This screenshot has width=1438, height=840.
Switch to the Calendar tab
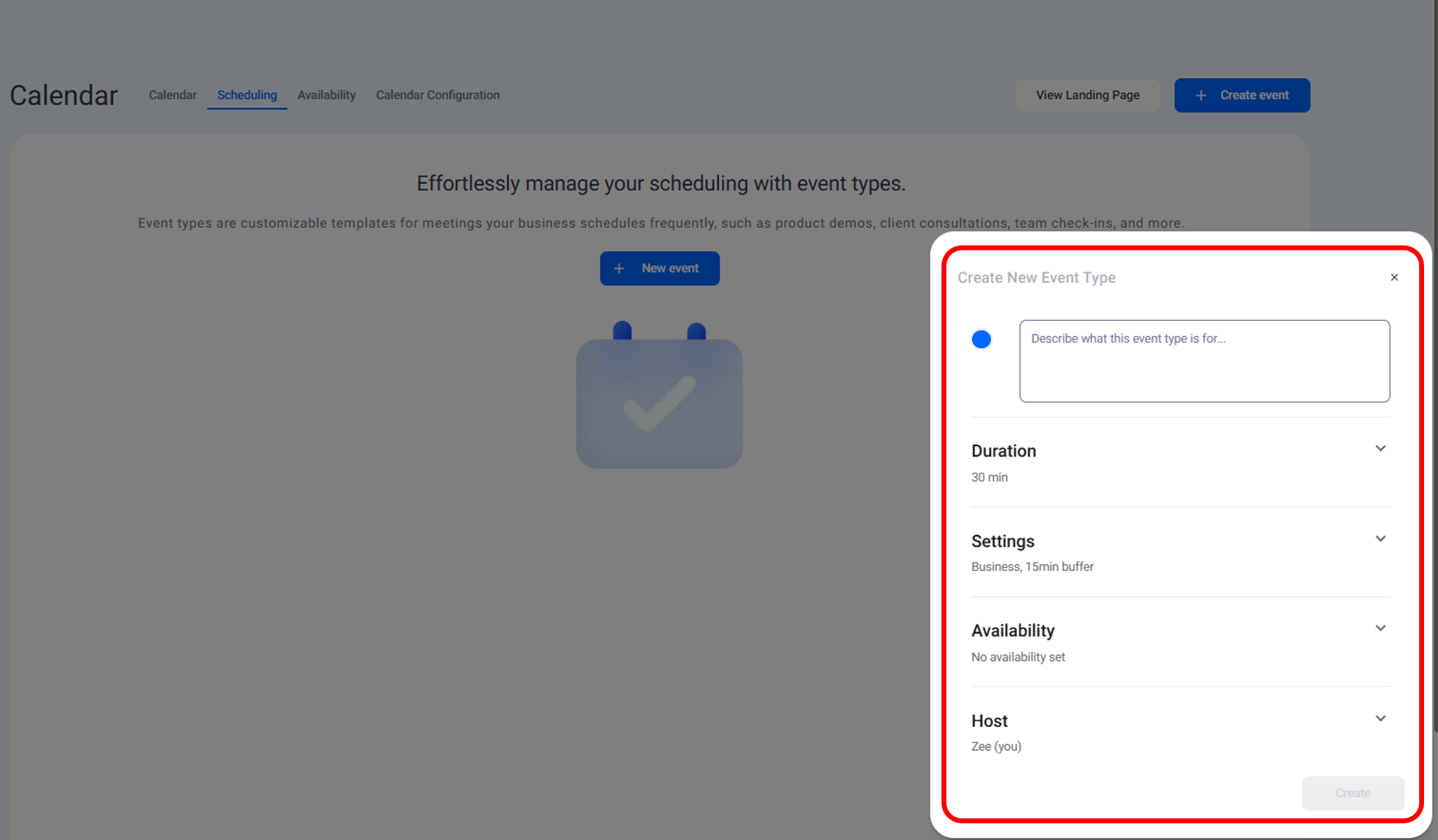click(172, 95)
